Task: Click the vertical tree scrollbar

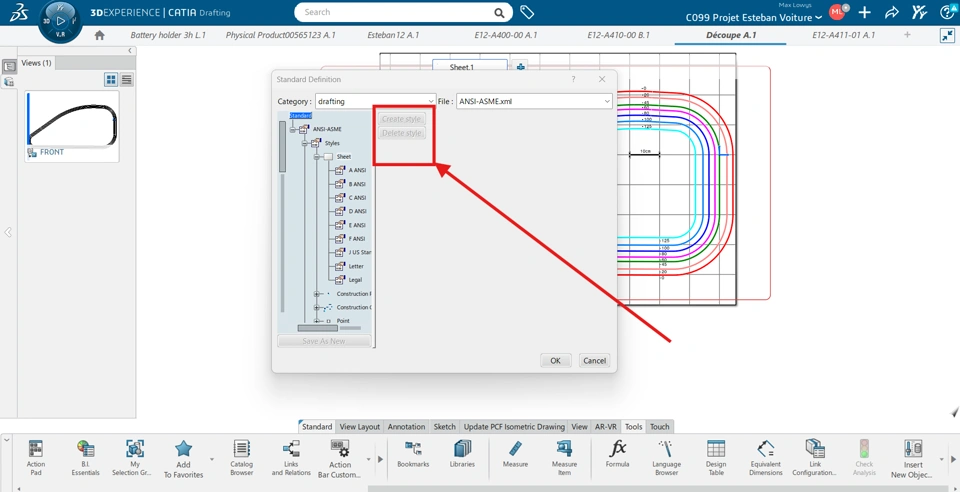Action: [282, 146]
